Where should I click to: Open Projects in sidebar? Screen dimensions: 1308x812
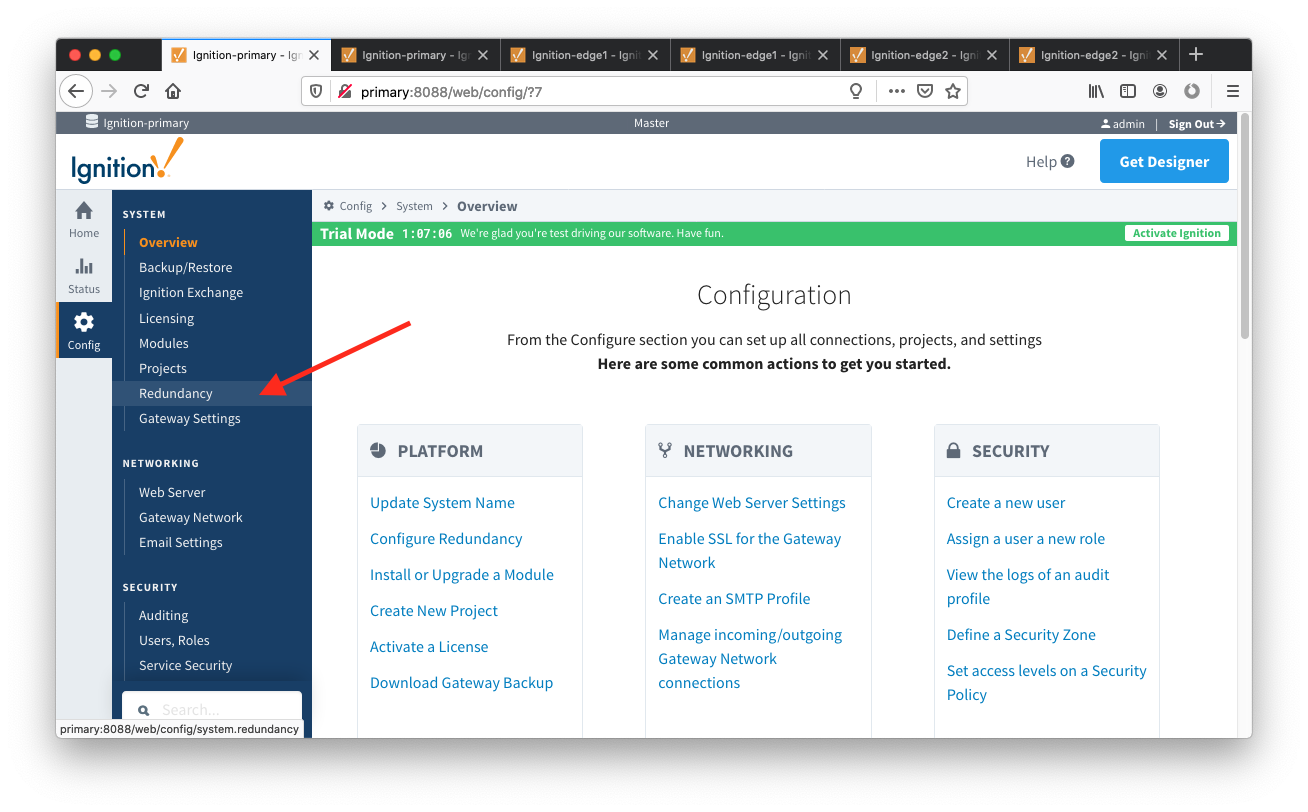pyautogui.click(x=162, y=368)
